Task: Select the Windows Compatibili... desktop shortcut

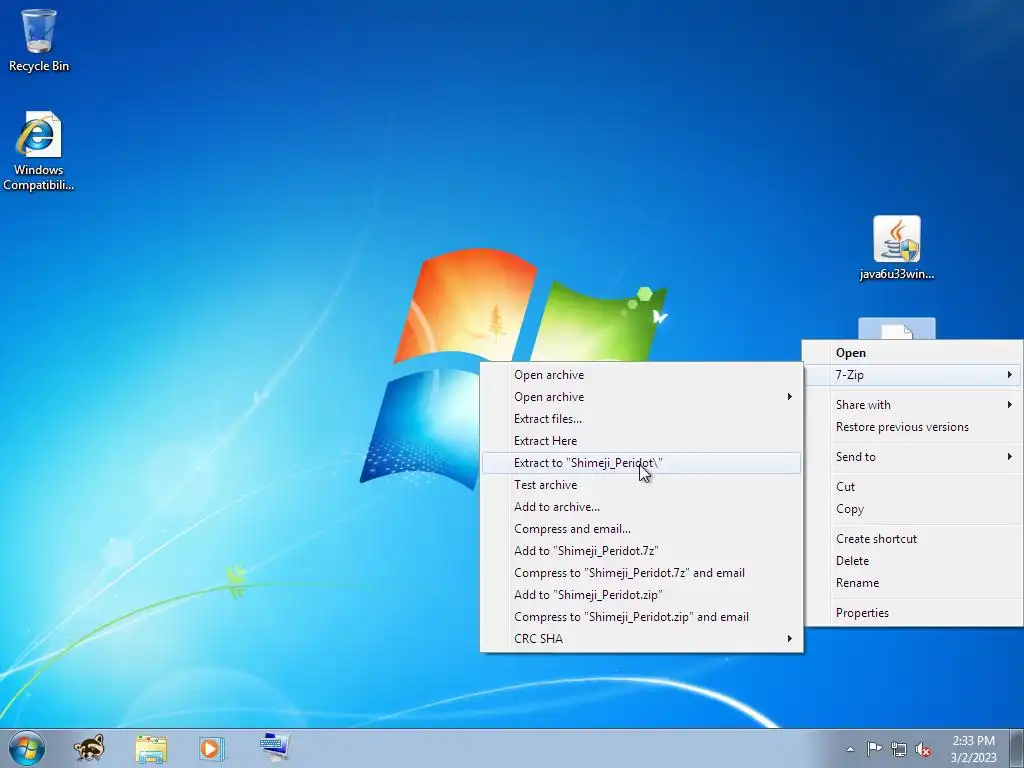Action: [39, 152]
